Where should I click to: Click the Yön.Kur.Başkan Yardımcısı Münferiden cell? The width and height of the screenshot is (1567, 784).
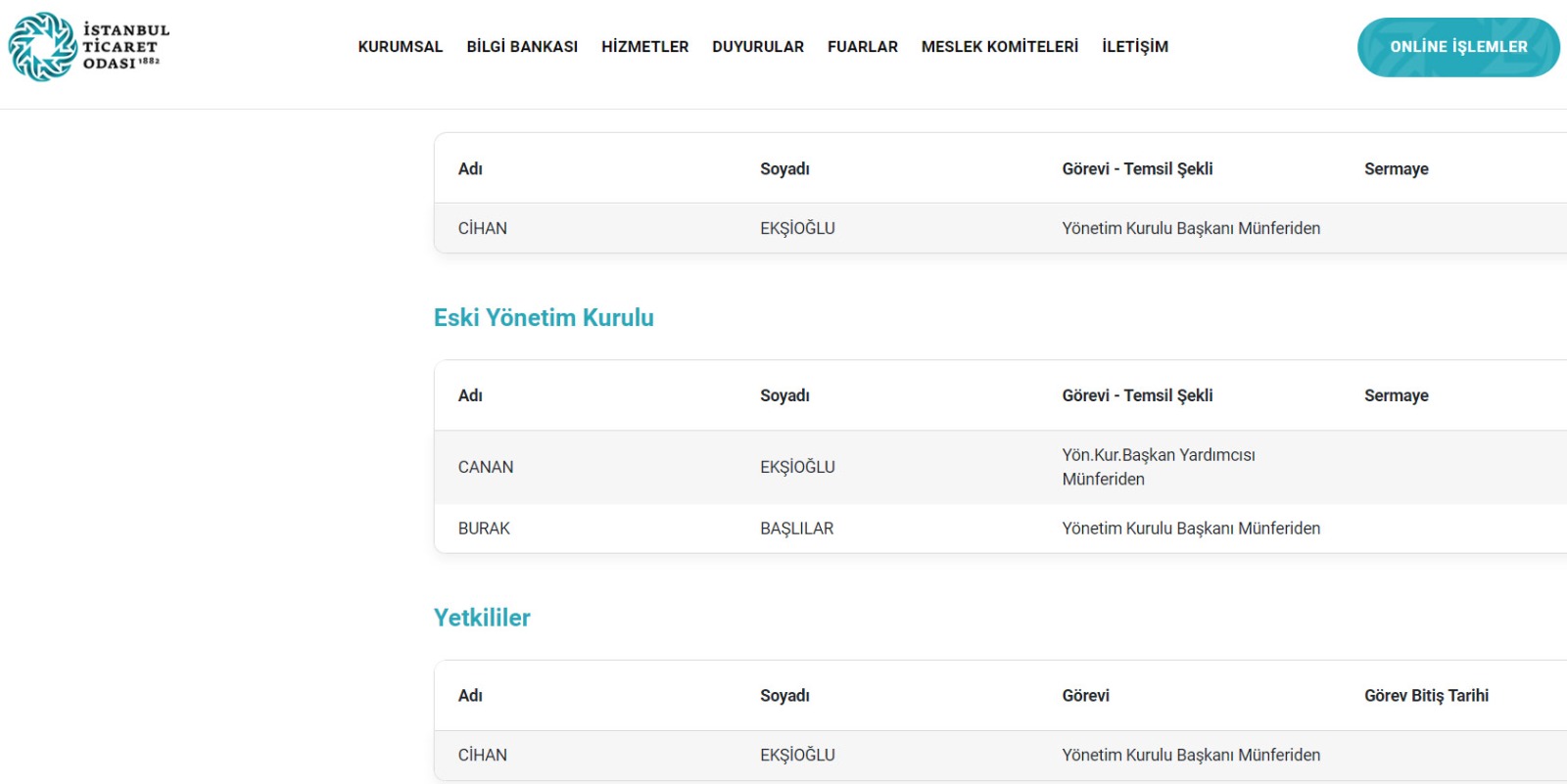tap(1158, 467)
